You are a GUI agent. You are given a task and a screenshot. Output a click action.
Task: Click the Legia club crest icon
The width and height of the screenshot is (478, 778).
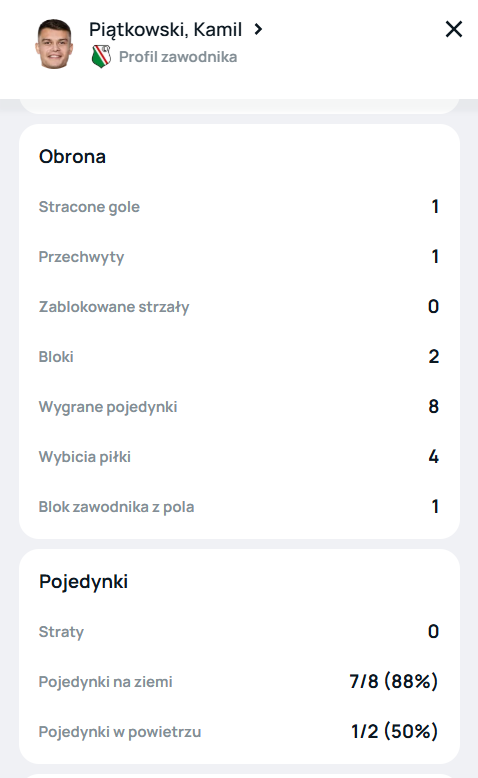[x=101, y=57]
